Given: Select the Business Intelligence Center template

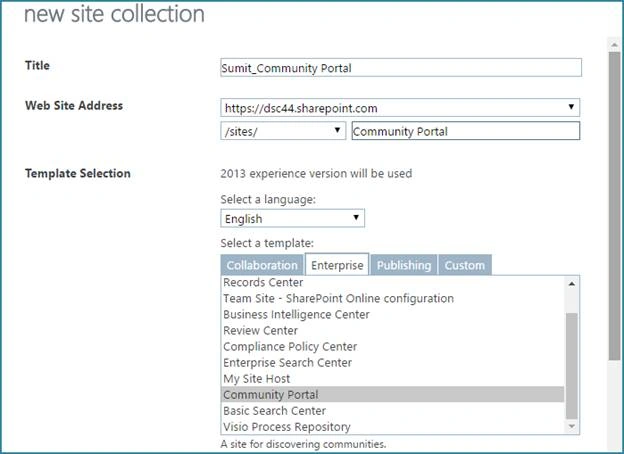Looking at the screenshot, I should [x=392, y=314].
